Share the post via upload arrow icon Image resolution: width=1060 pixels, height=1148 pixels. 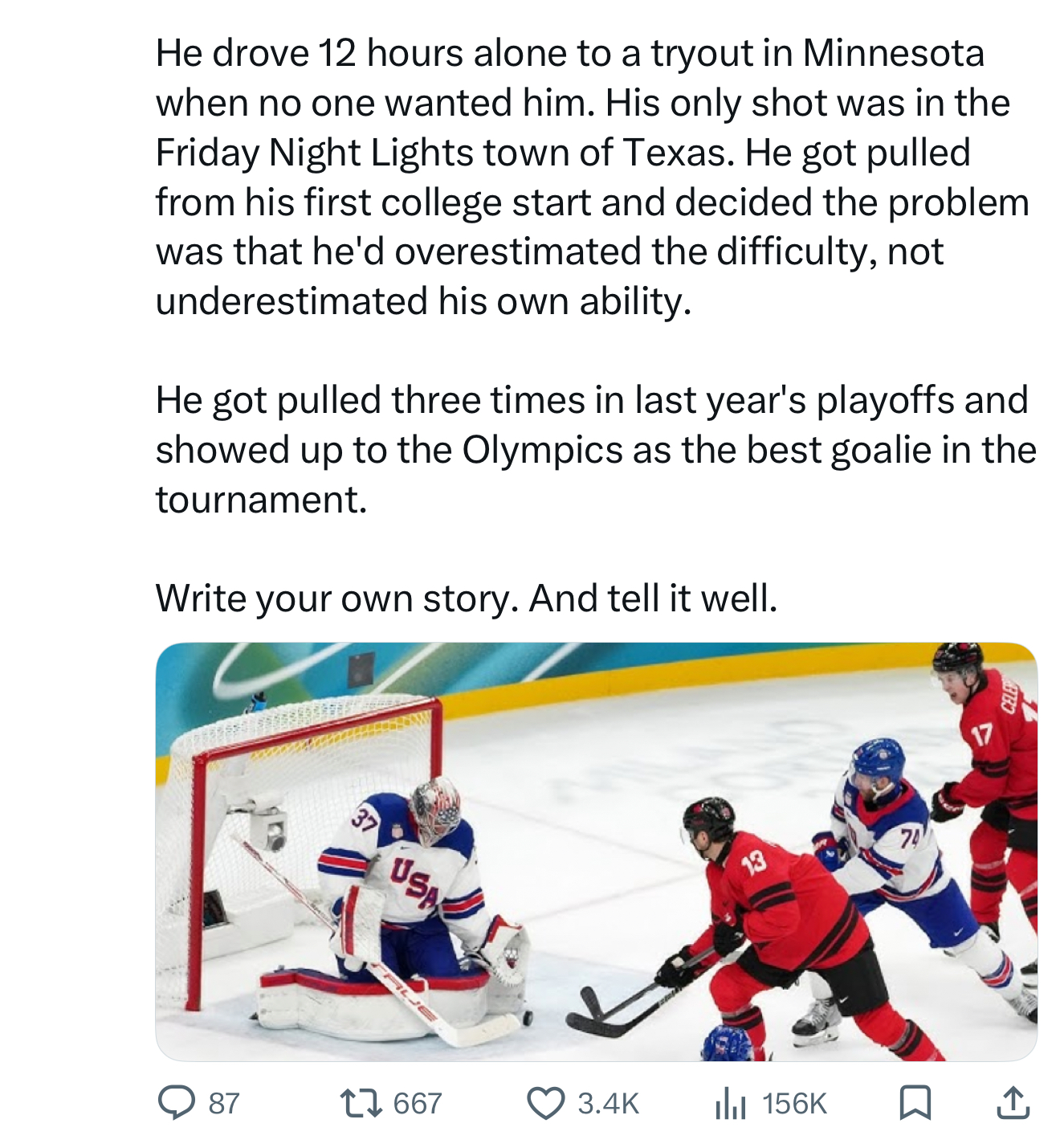pos(1013,1102)
